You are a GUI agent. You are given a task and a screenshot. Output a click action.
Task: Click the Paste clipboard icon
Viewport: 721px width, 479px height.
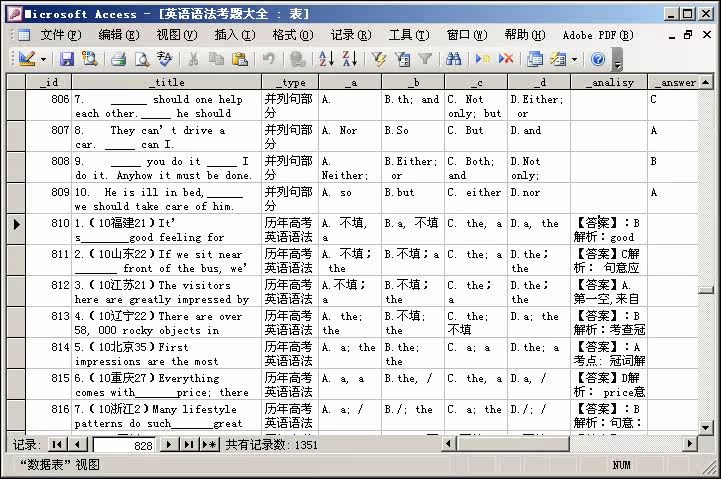240,59
